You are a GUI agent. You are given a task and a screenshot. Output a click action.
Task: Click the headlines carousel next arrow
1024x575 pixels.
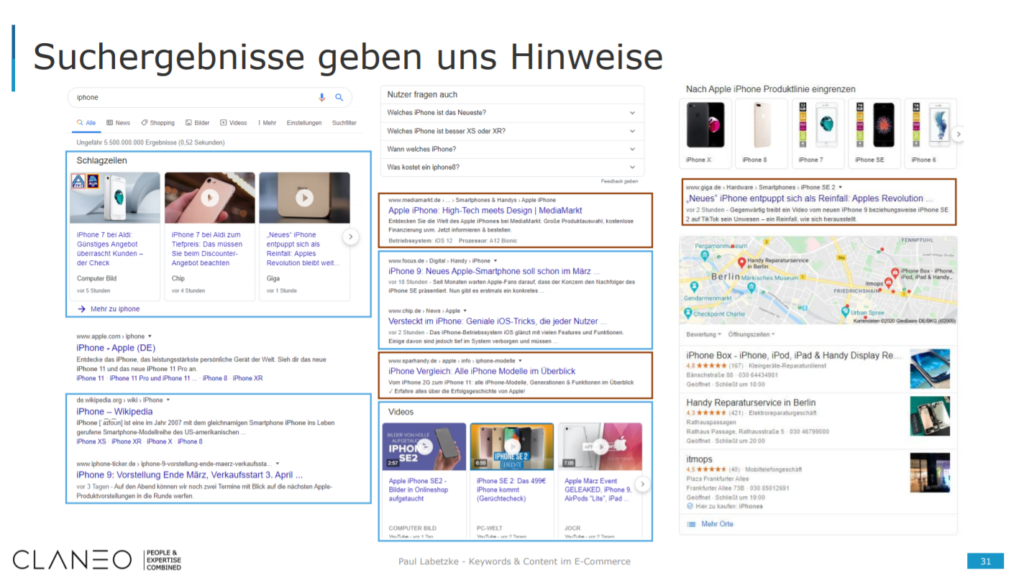pos(351,237)
